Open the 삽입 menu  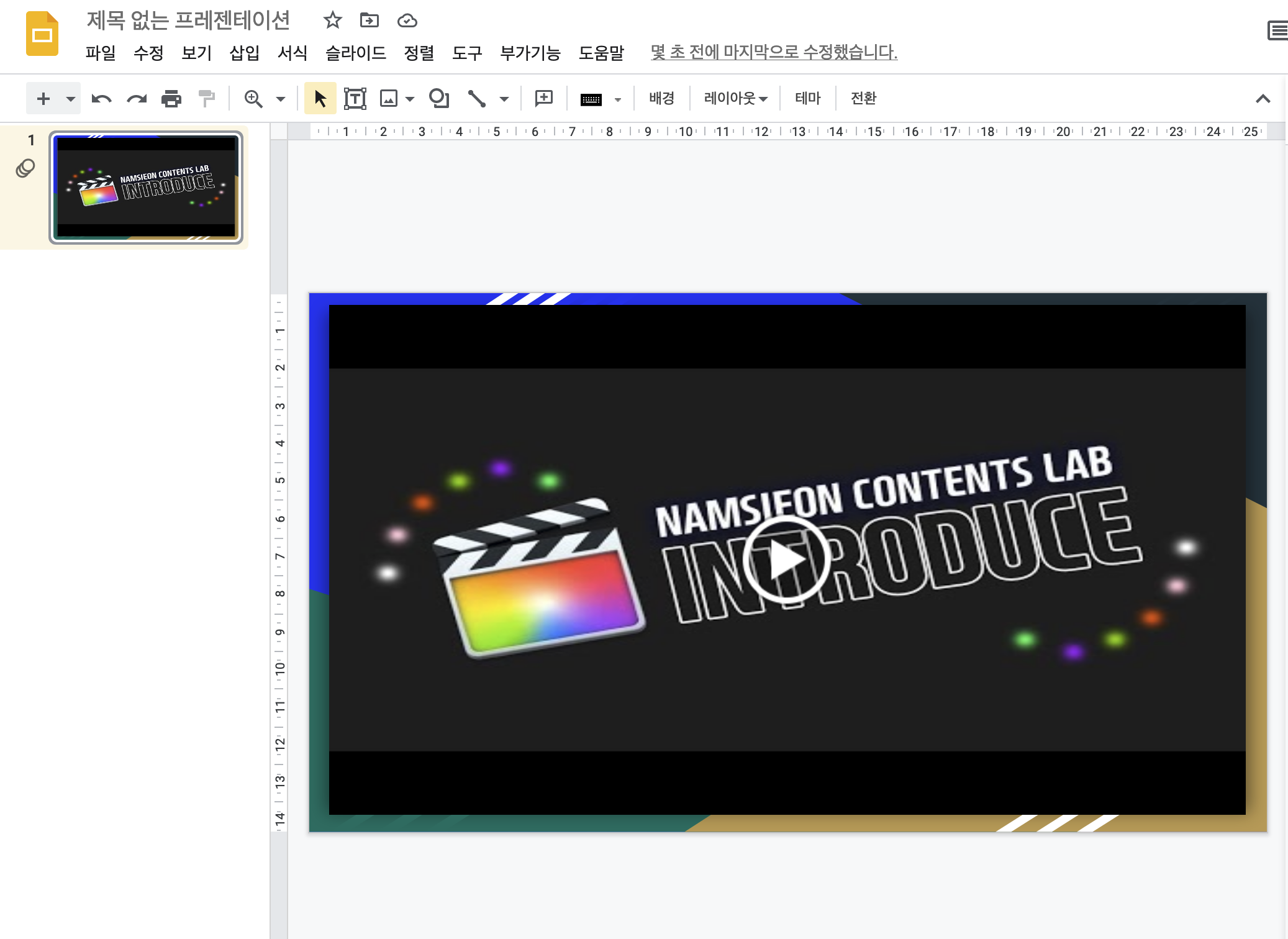(244, 53)
